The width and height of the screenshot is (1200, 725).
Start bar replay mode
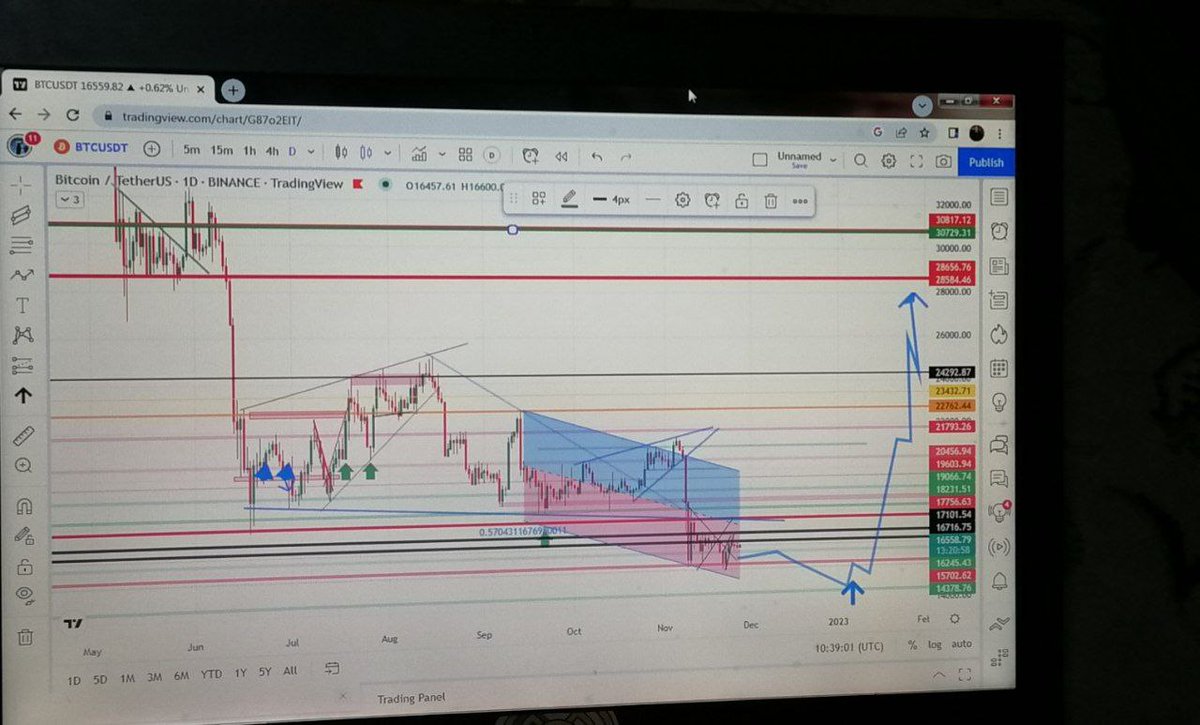click(562, 156)
